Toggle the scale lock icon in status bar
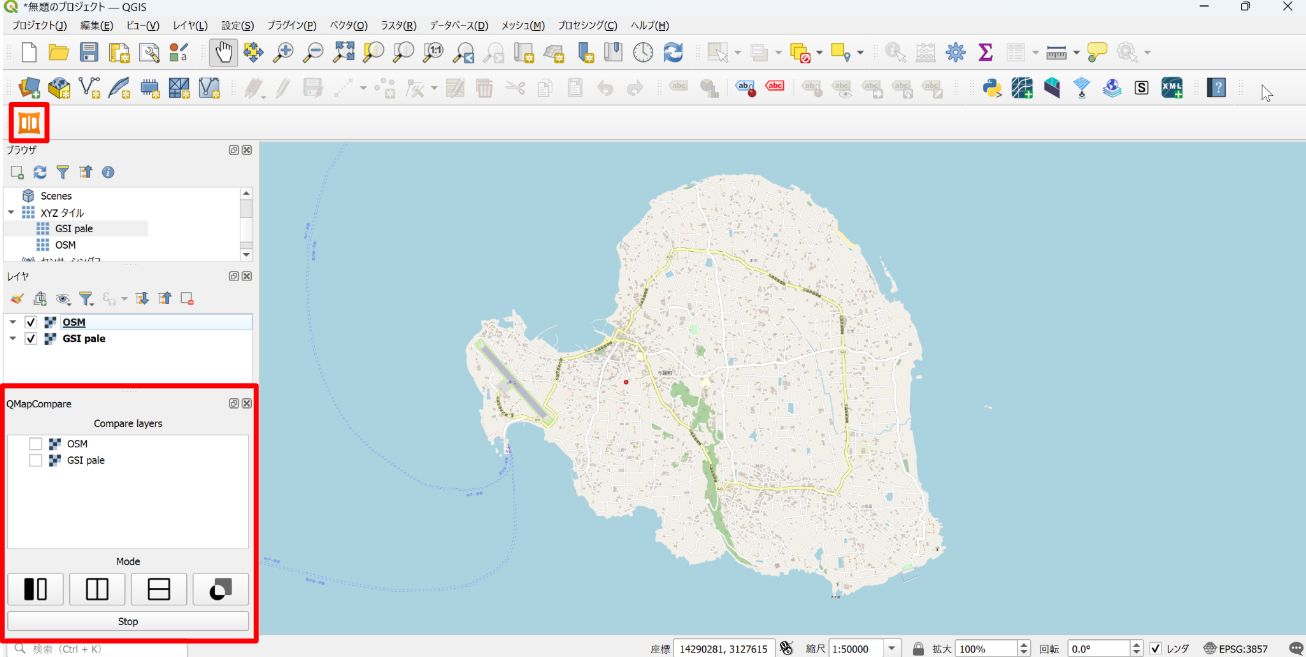The image size is (1306, 657). (x=918, y=648)
